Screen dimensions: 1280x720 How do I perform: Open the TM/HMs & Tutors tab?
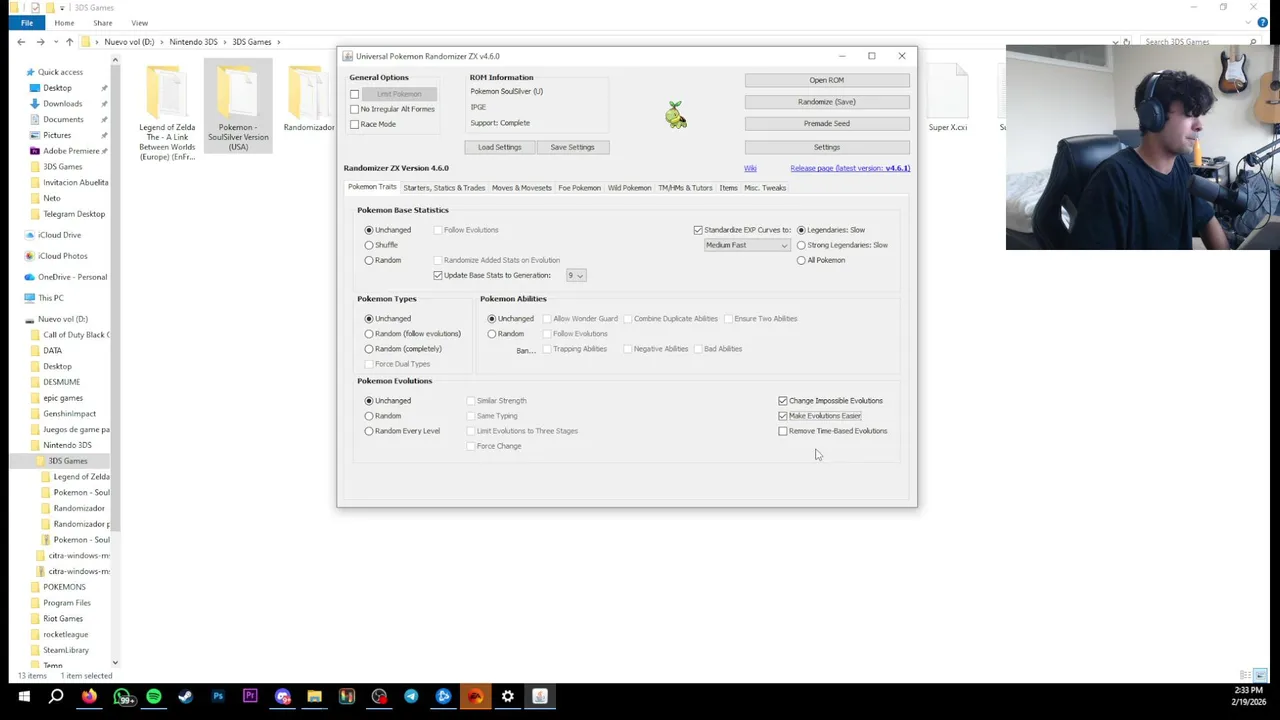click(x=685, y=188)
